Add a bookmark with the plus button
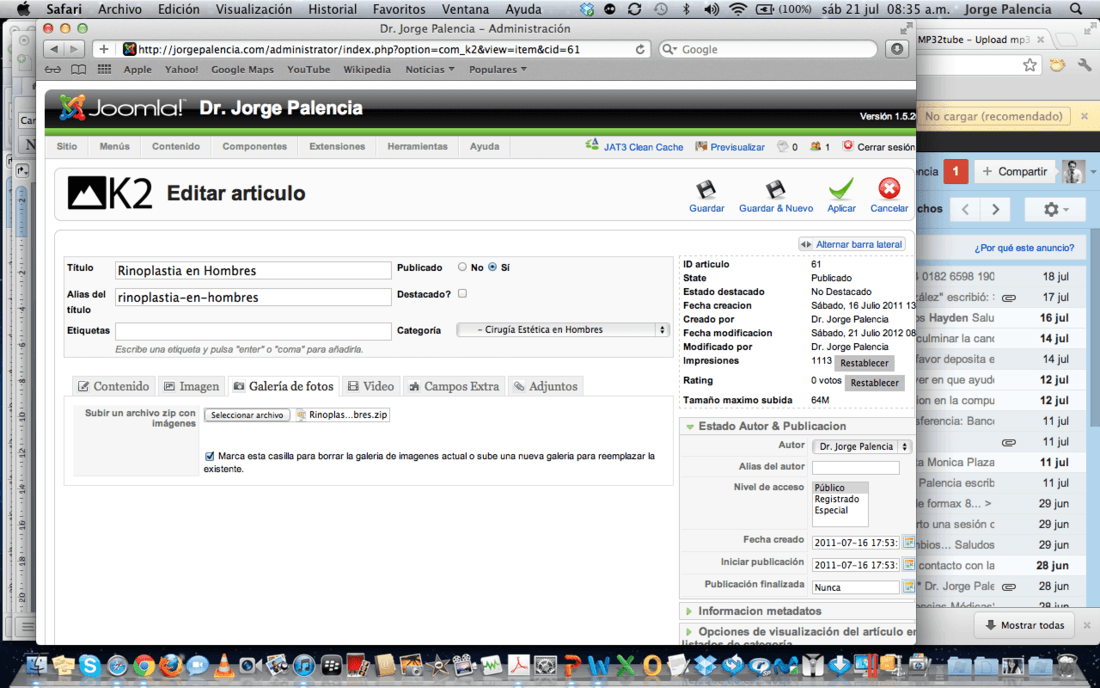Viewport: 1100px width, 688px height. (x=103, y=49)
